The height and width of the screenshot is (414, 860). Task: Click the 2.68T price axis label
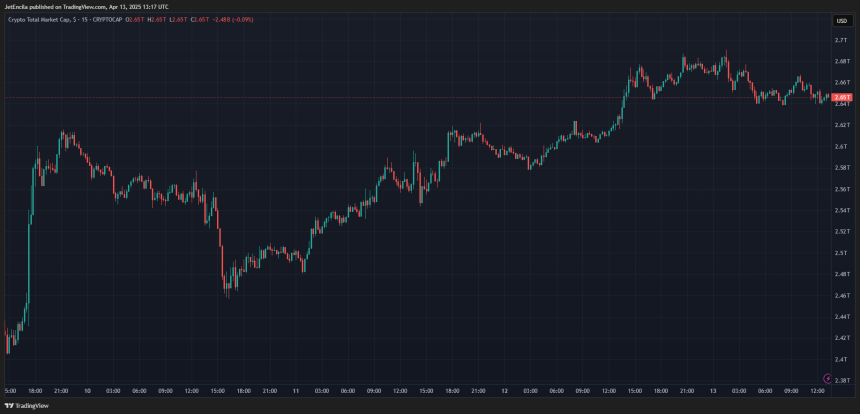click(841, 61)
